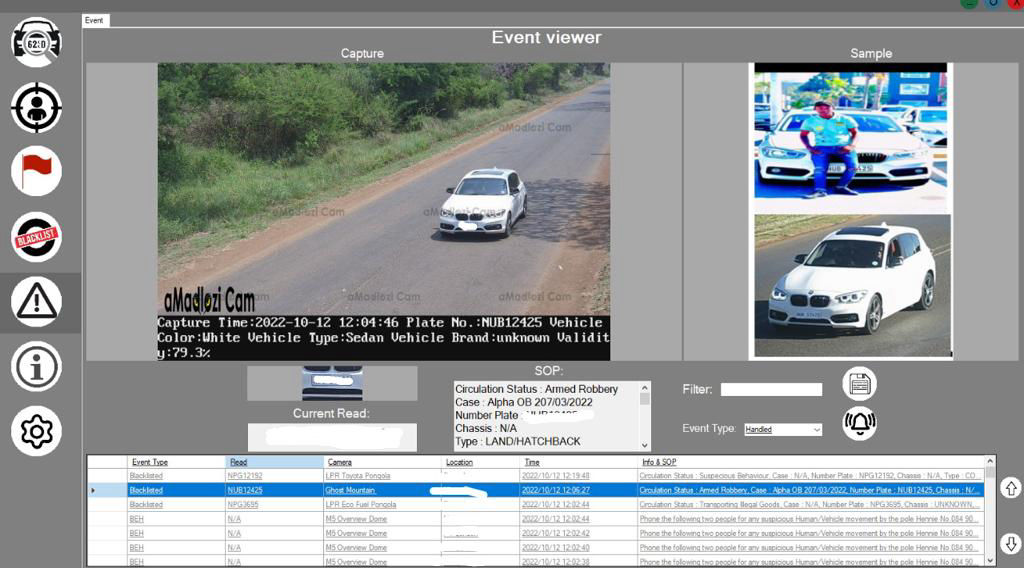Open the Event Type dropdown showing Handled

pyautogui.click(x=783, y=430)
